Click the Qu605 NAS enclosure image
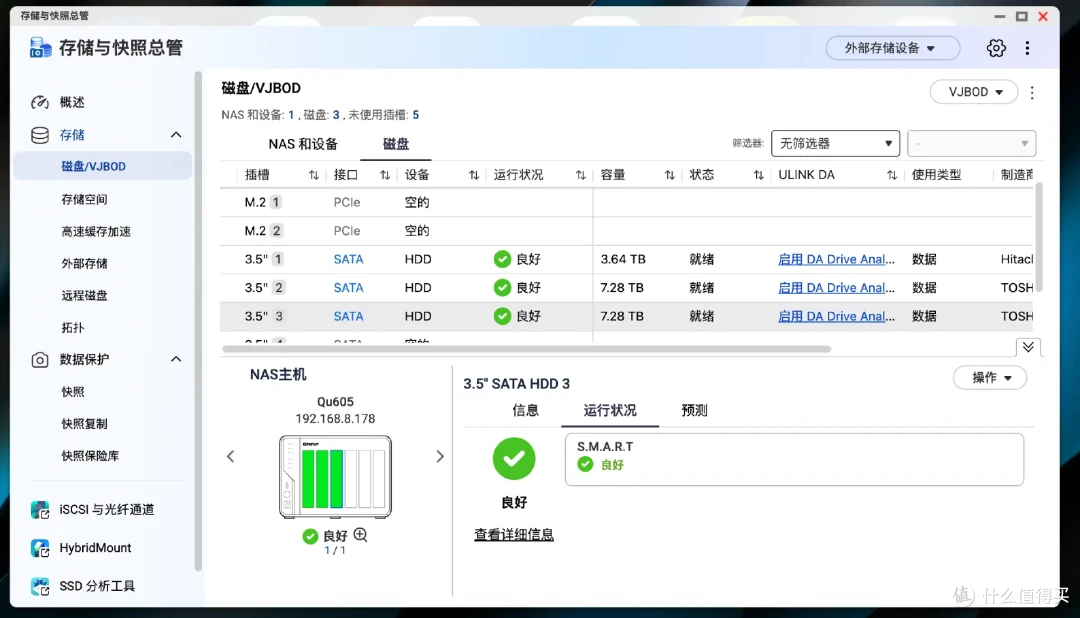Screen dimensions: 1080x618 [335, 477]
